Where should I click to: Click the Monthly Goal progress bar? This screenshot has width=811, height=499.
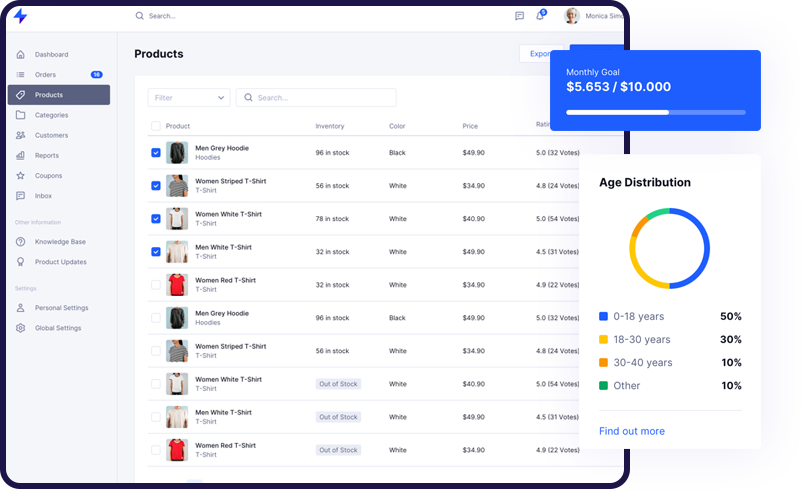(x=656, y=112)
